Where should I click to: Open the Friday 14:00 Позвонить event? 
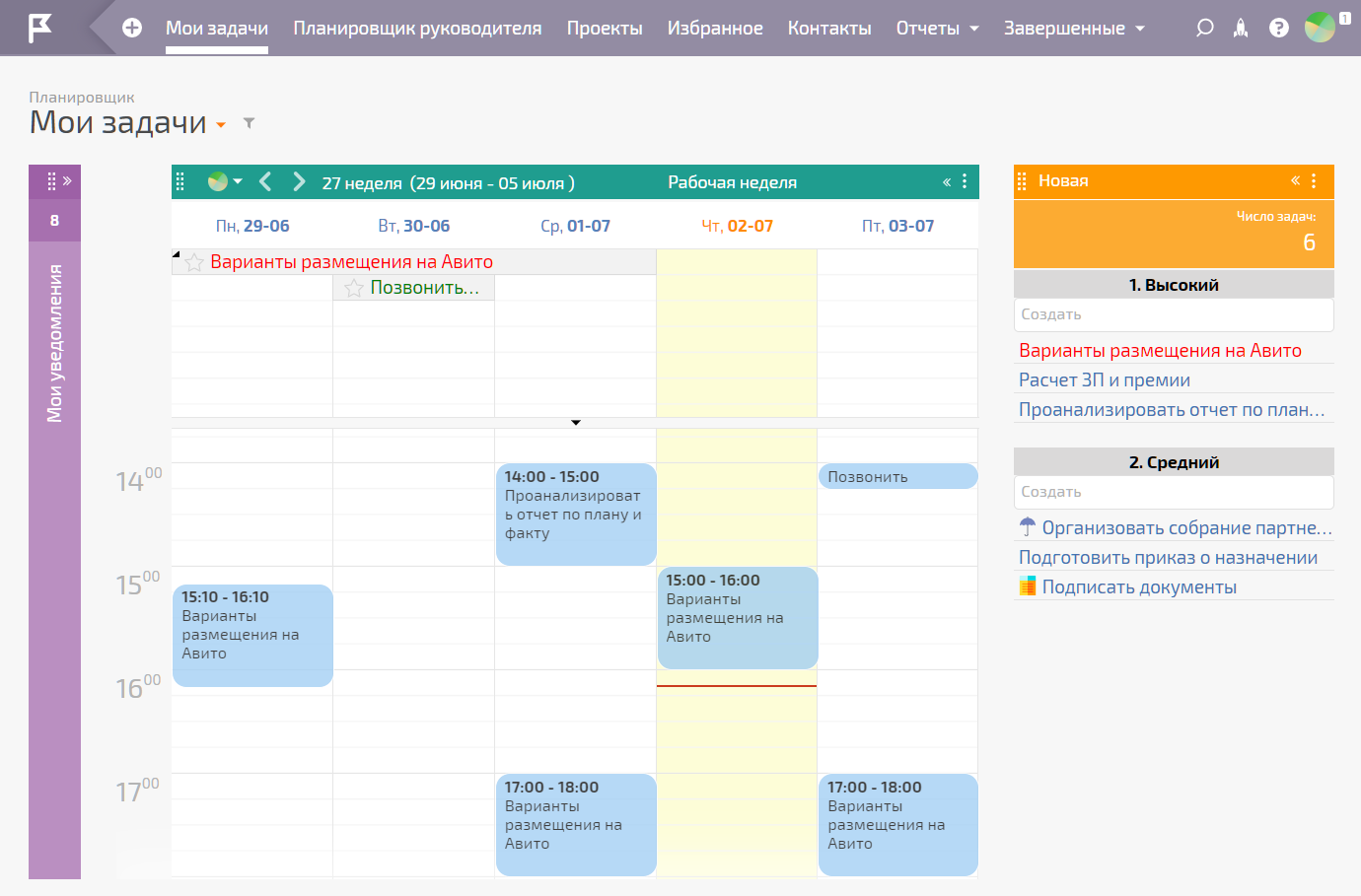point(897,476)
